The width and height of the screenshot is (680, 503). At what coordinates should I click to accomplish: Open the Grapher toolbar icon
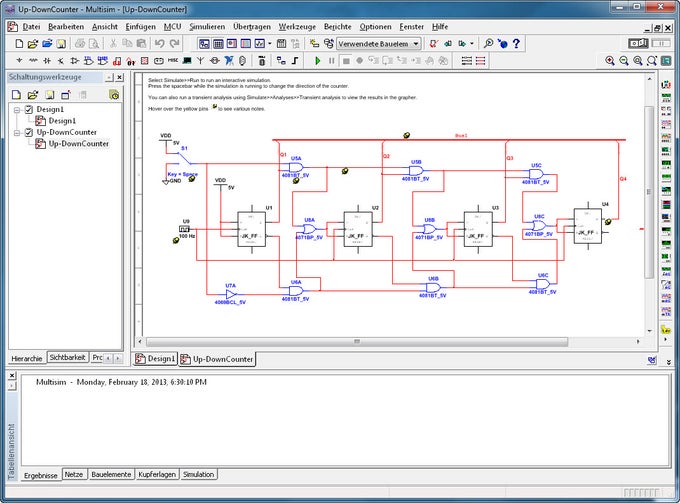click(259, 43)
